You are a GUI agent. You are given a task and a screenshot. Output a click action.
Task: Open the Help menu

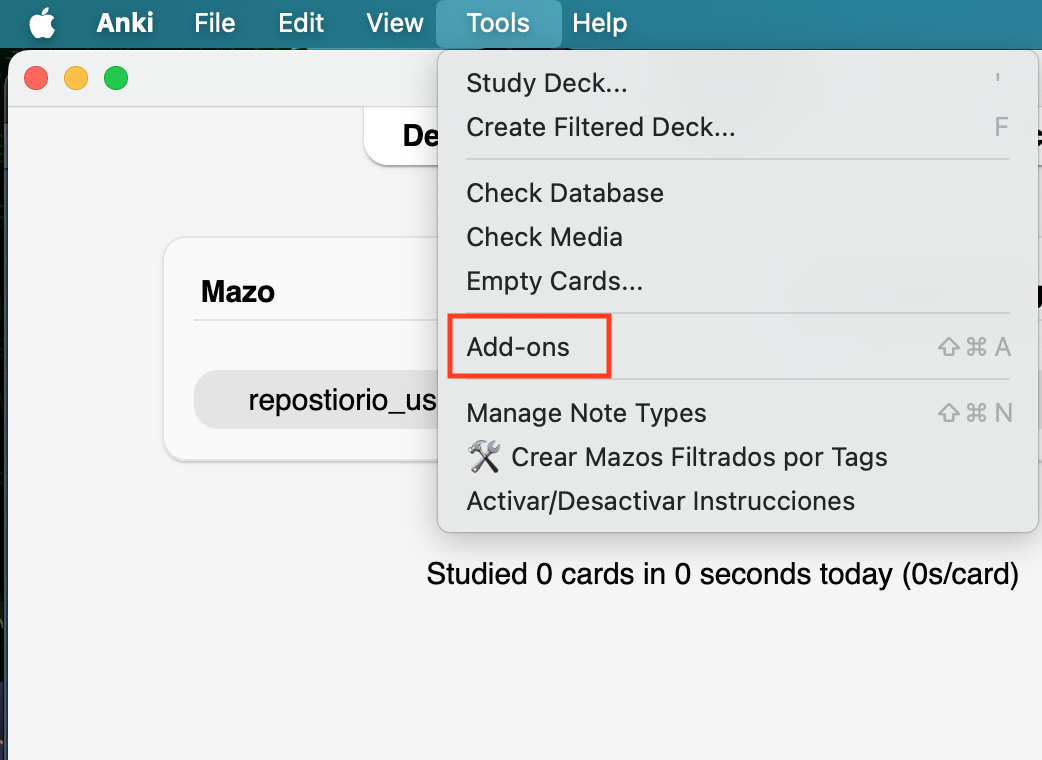600,22
